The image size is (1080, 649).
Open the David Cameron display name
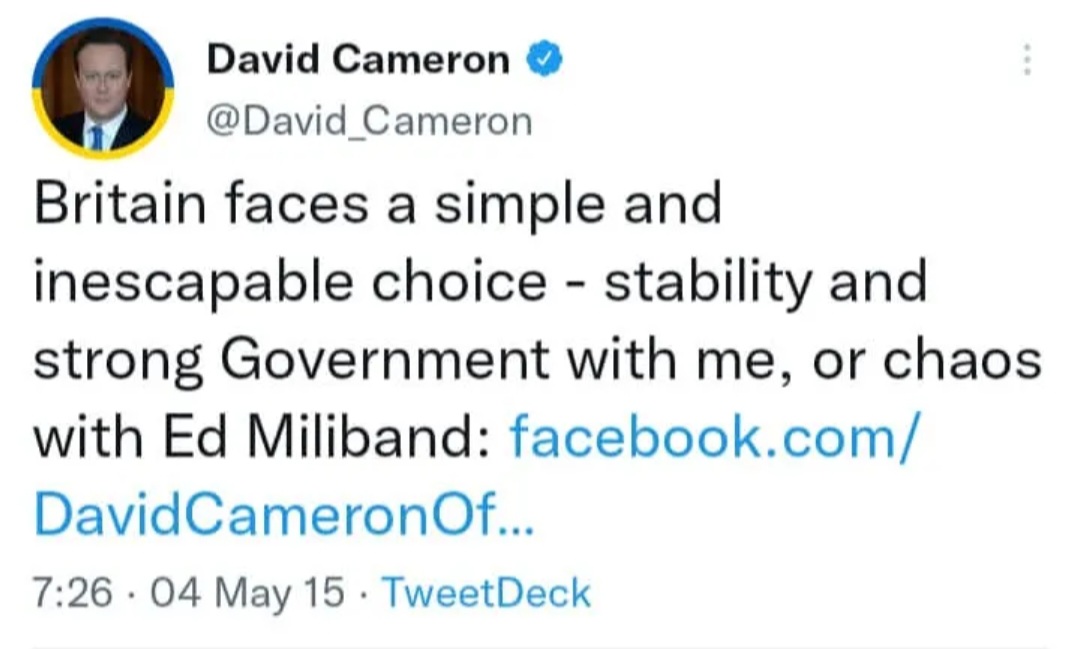click(x=358, y=59)
